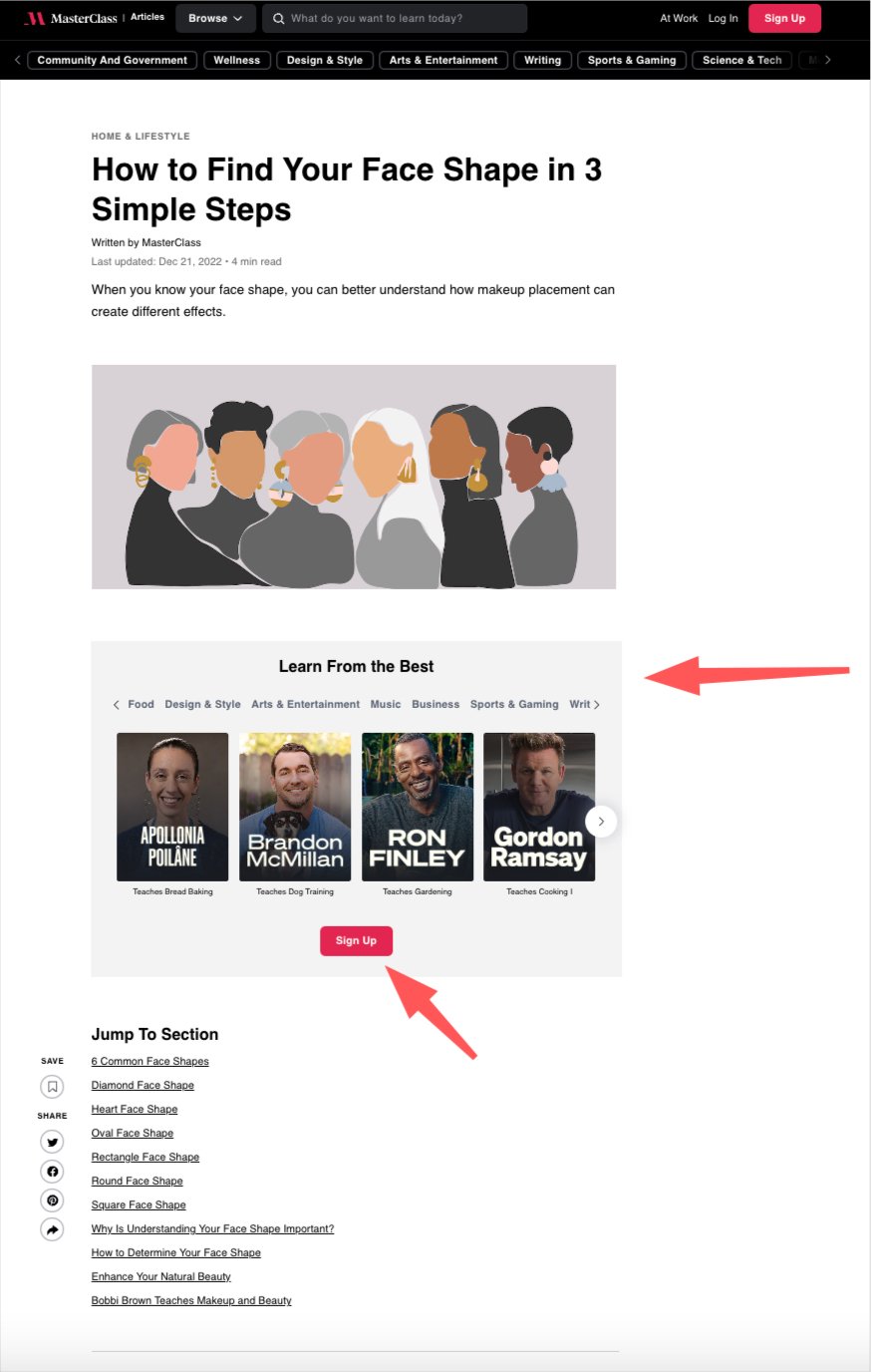The image size is (871, 1372).
Task: Advance instructor carousel with right arrow
Action: [601, 821]
